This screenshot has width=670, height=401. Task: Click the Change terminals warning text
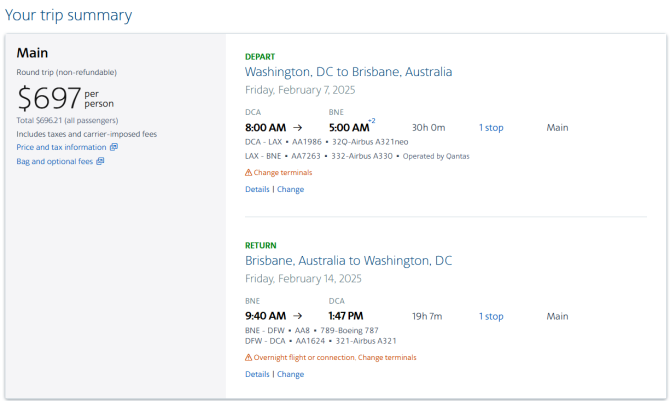pyautogui.click(x=283, y=172)
